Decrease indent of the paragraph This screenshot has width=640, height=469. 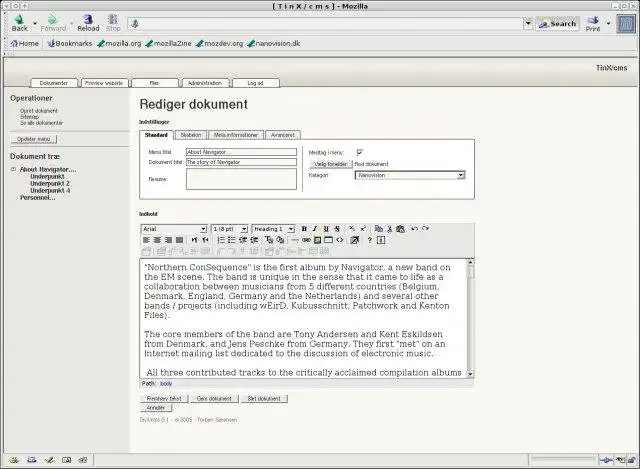pyautogui.click(x=243, y=240)
